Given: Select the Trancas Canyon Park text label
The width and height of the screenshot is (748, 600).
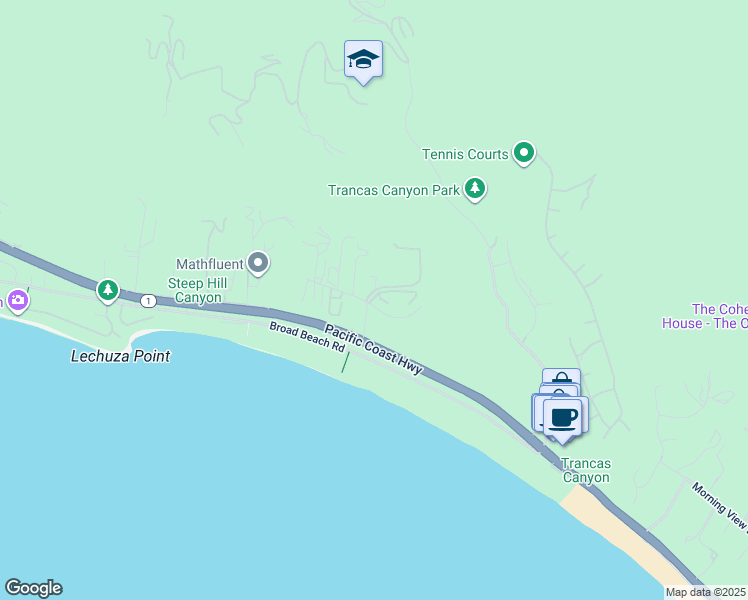Looking at the screenshot, I should 394,190.
